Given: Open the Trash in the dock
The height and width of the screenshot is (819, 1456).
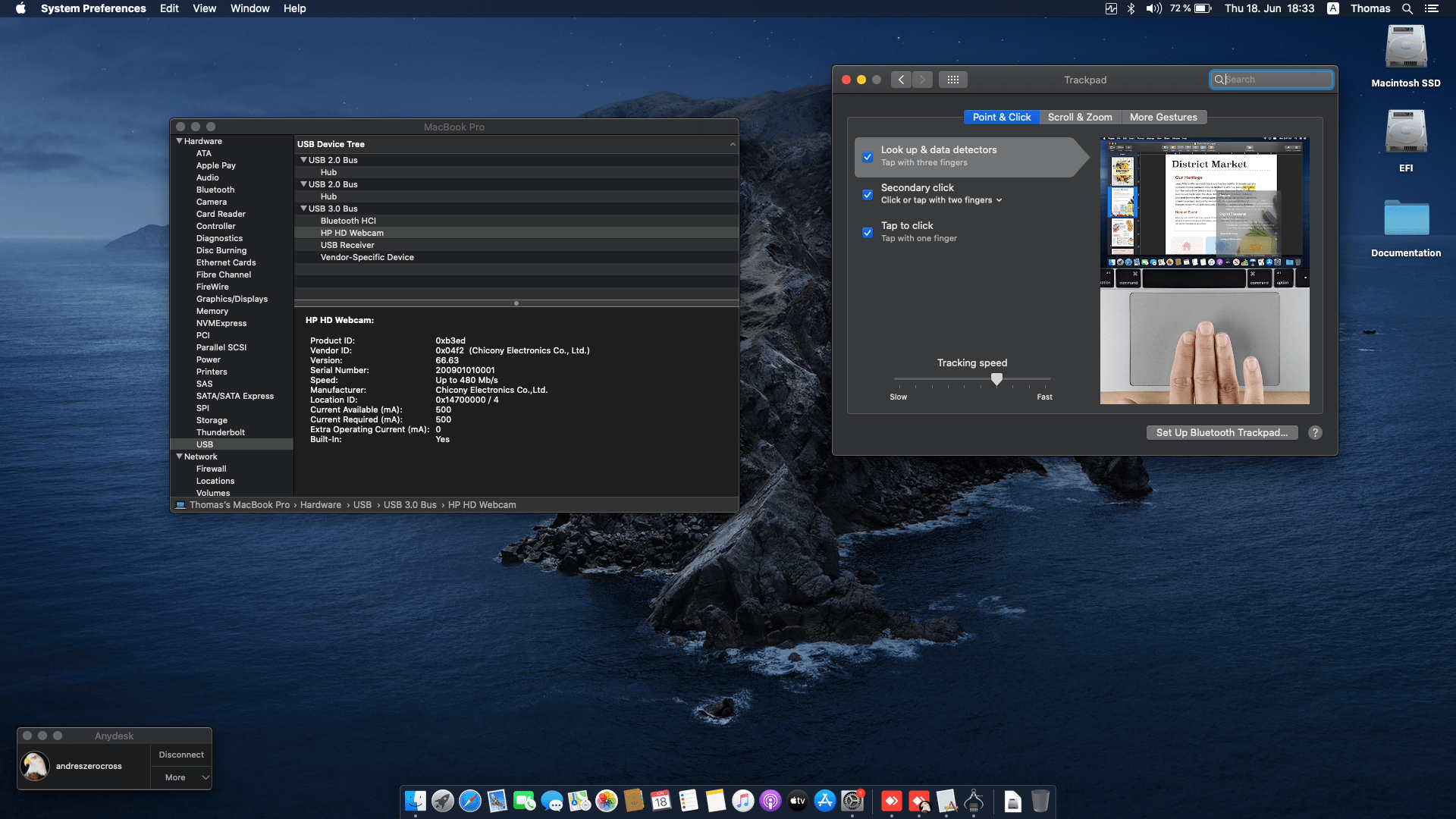Looking at the screenshot, I should (x=1040, y=801).
